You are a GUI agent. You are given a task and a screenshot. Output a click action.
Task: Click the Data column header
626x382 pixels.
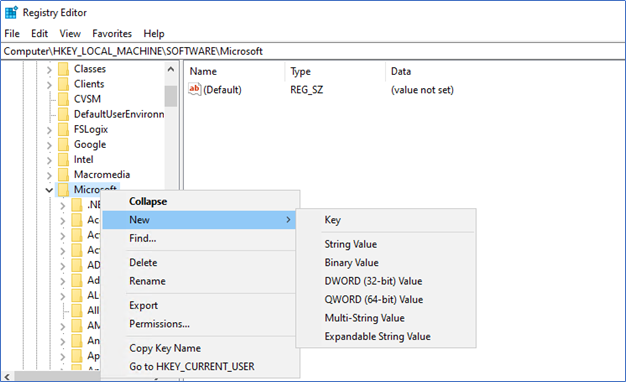[401, 71]
